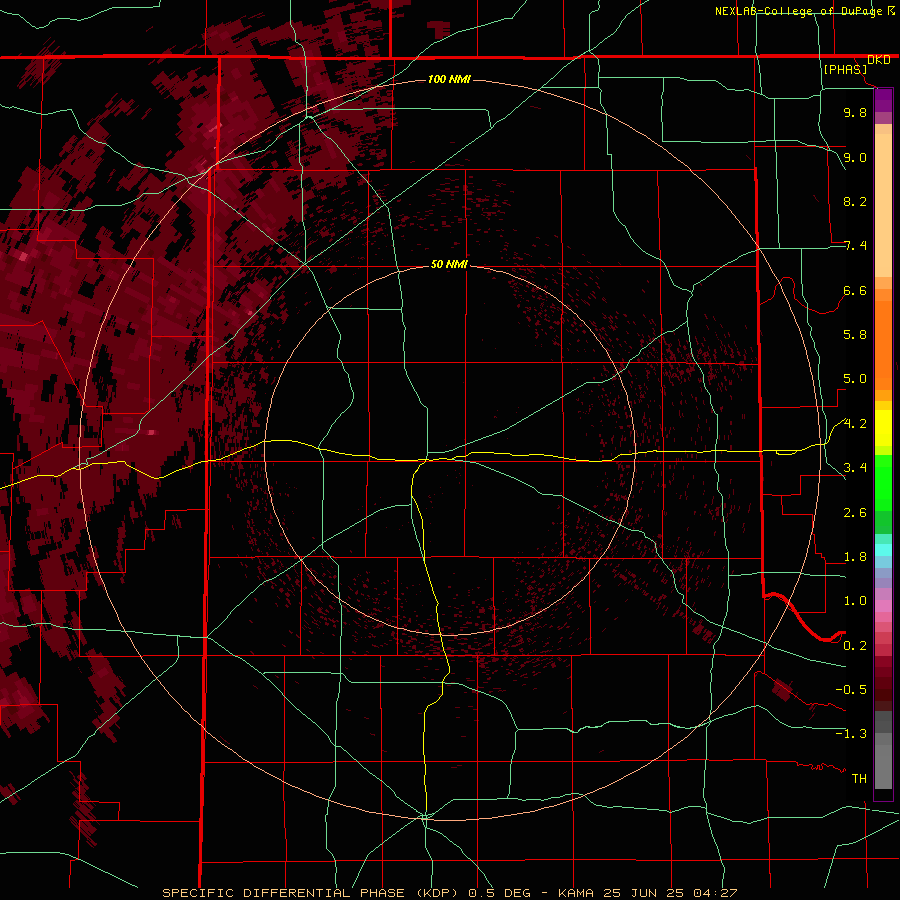Click the yellow band of the color scale
This screenshot has width=900, height=900.
883,428
